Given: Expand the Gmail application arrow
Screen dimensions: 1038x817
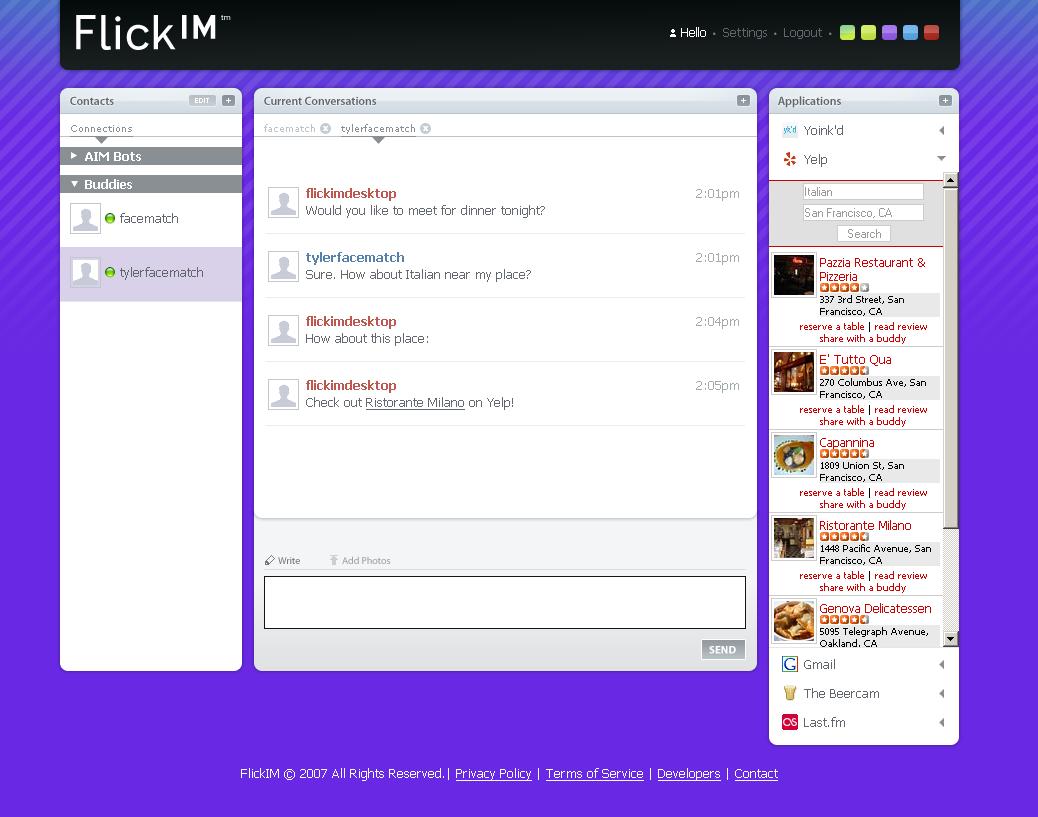Looking at the screenshot, I should tap(941, 665).
